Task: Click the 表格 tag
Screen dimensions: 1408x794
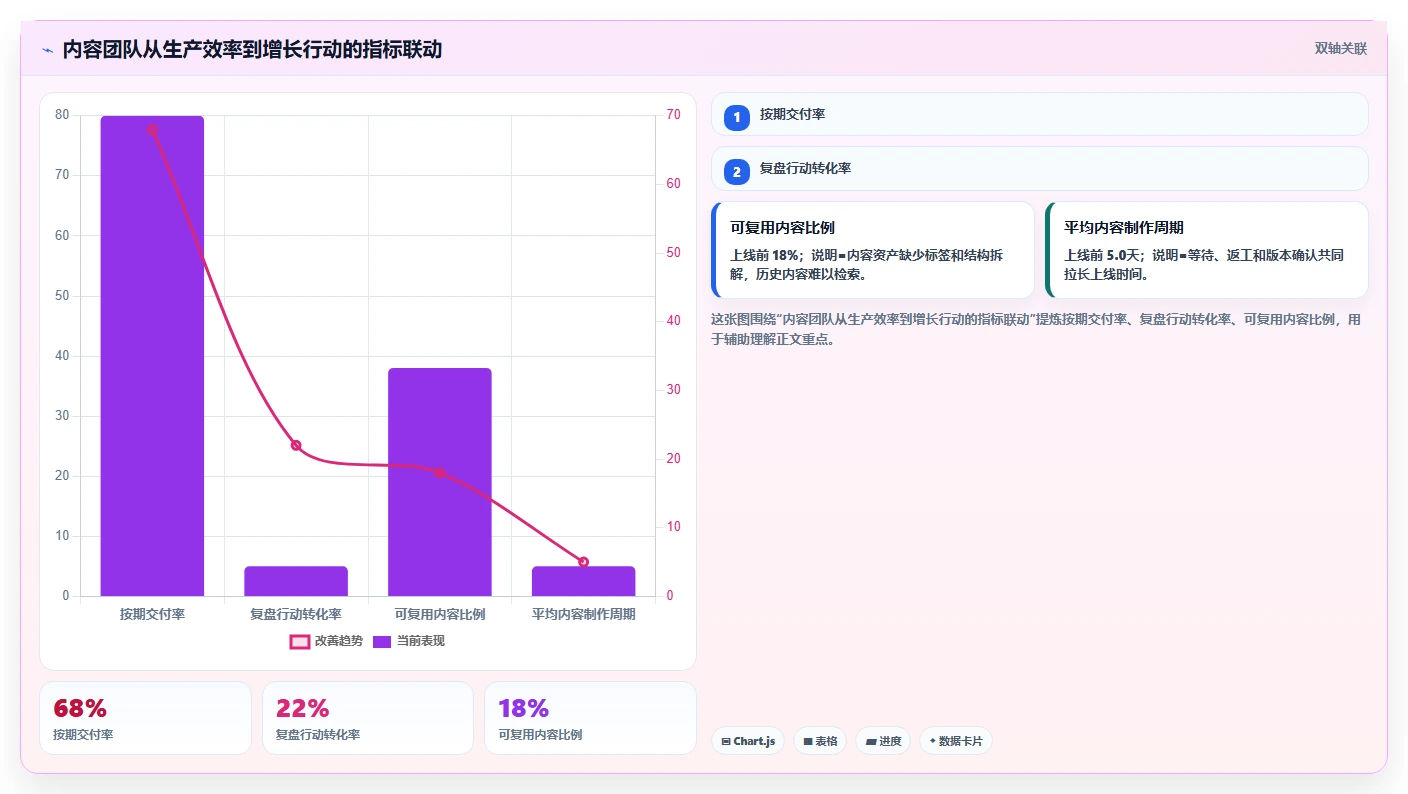Action: (x=820, y=741)
